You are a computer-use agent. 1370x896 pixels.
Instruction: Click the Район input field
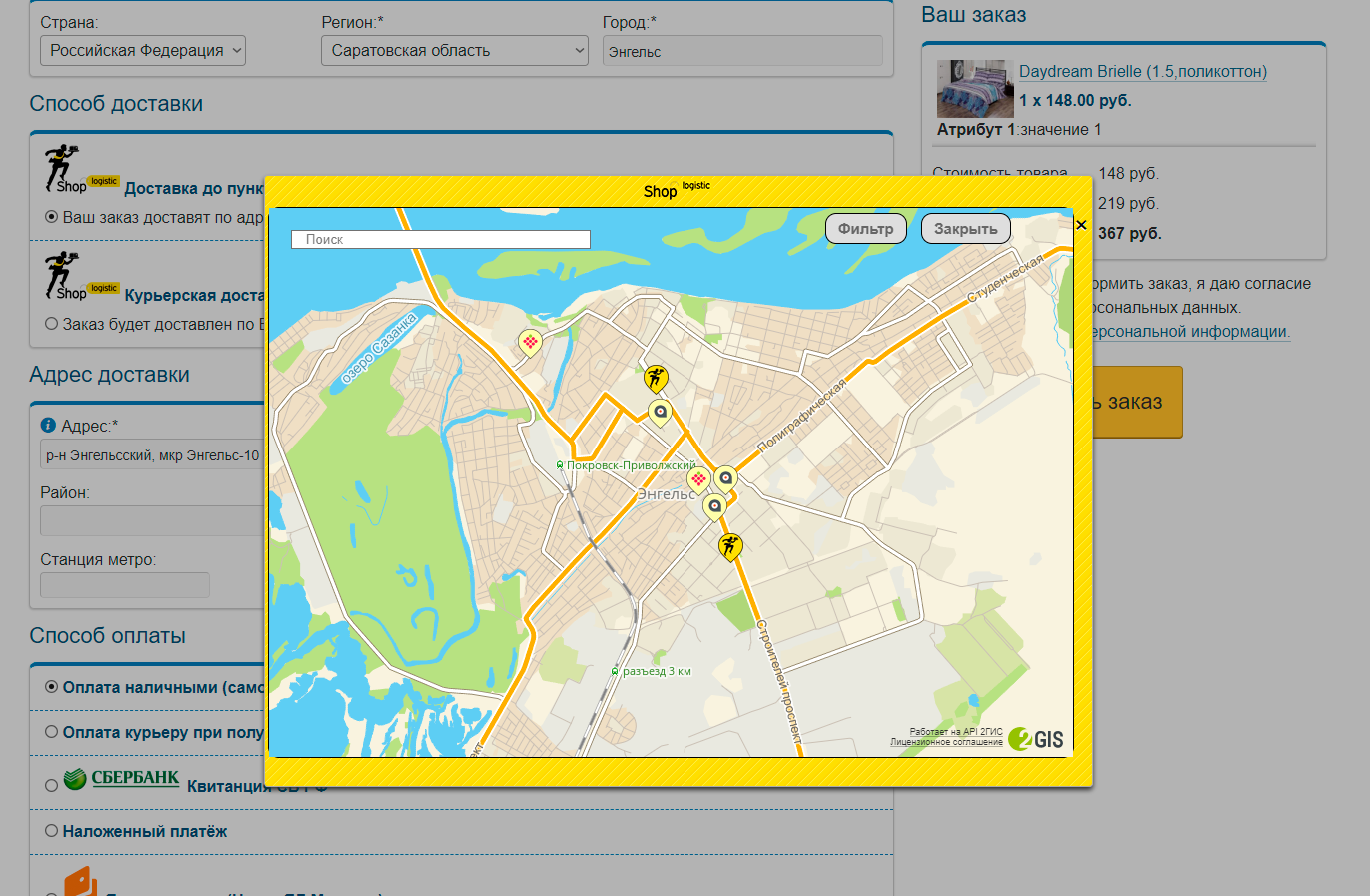[152, 520]
